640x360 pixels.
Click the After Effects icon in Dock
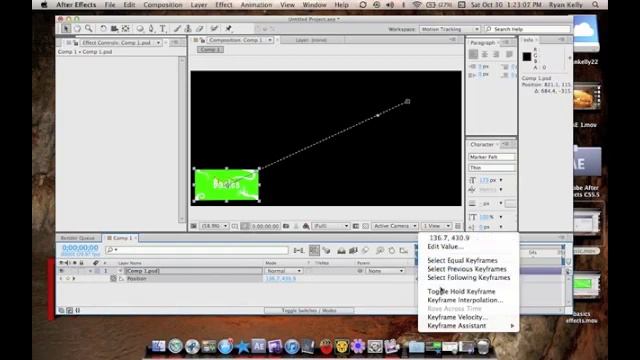pyautogui.click(x=258, y=347)
